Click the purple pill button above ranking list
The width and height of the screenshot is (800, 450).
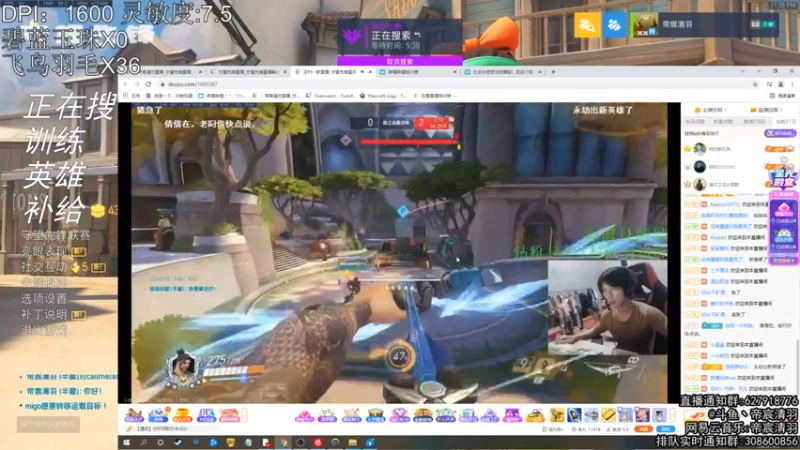pos(780,133)
